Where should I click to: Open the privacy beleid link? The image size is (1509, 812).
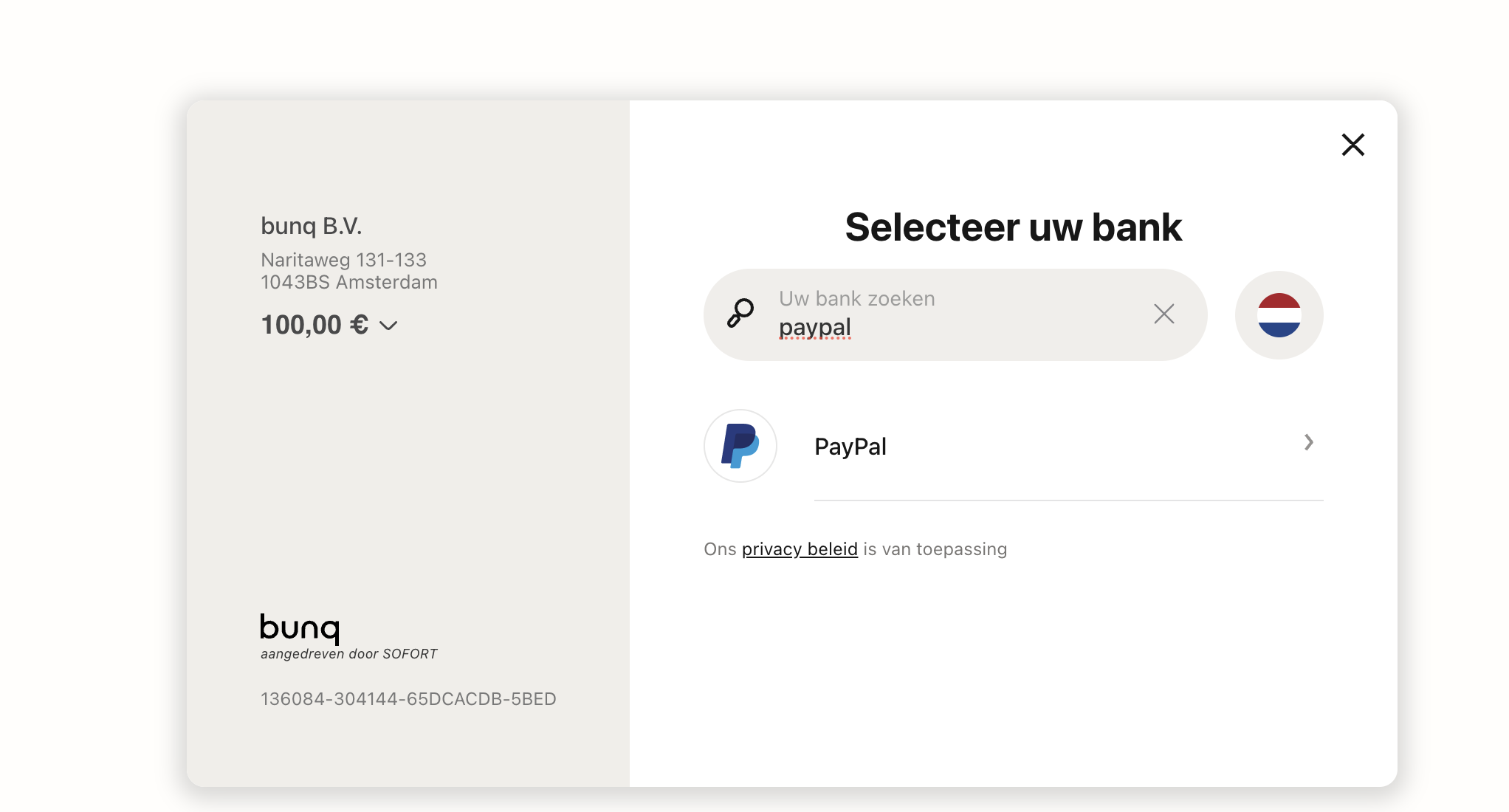click(x=800, y=549)
